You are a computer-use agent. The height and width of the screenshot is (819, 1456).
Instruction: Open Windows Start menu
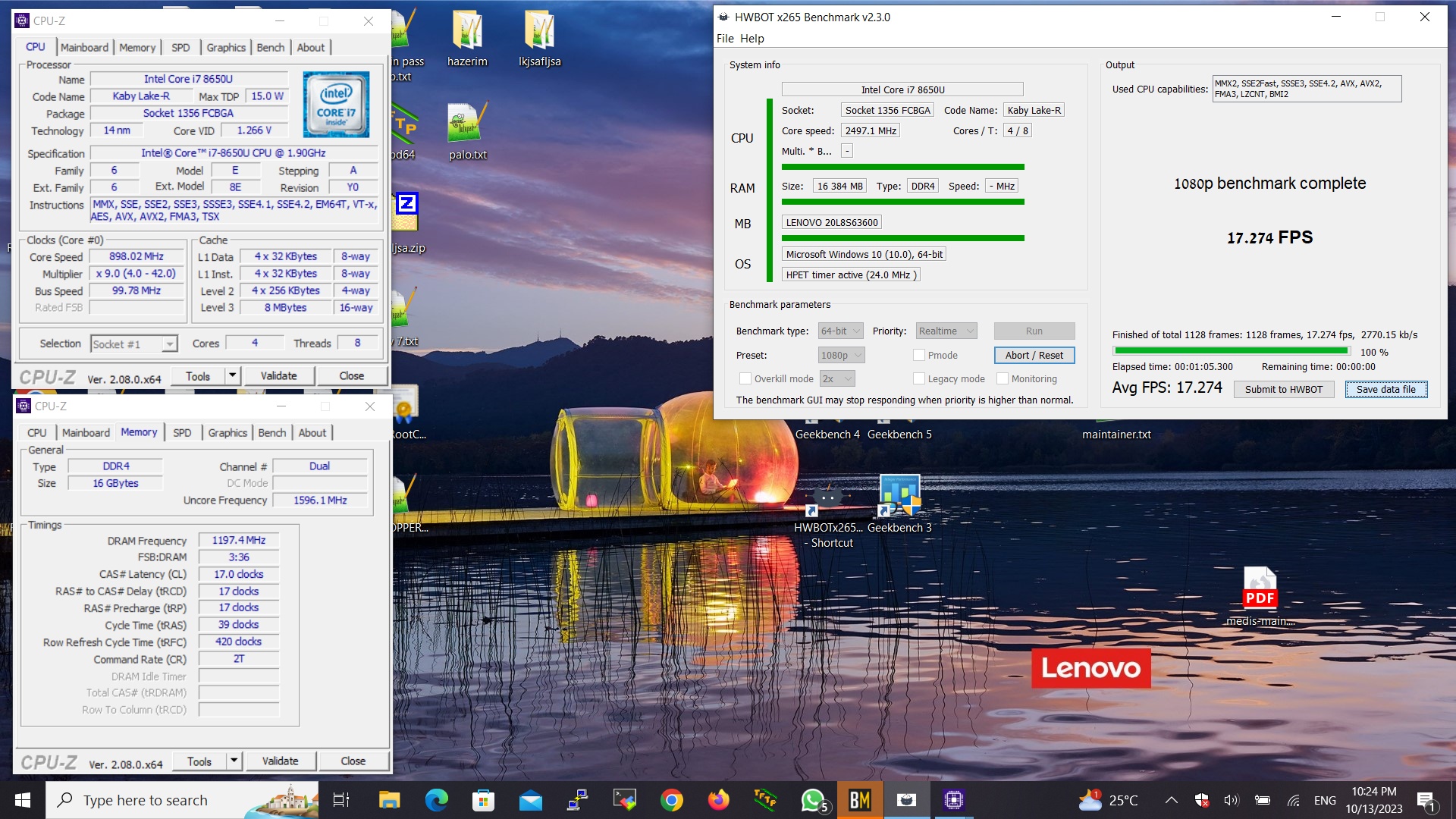pos(23,800)
